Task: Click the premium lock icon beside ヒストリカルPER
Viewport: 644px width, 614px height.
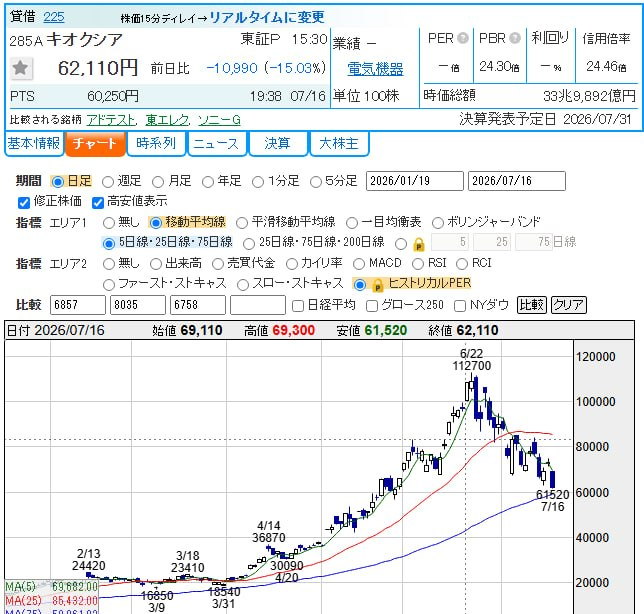Action: 377,285
